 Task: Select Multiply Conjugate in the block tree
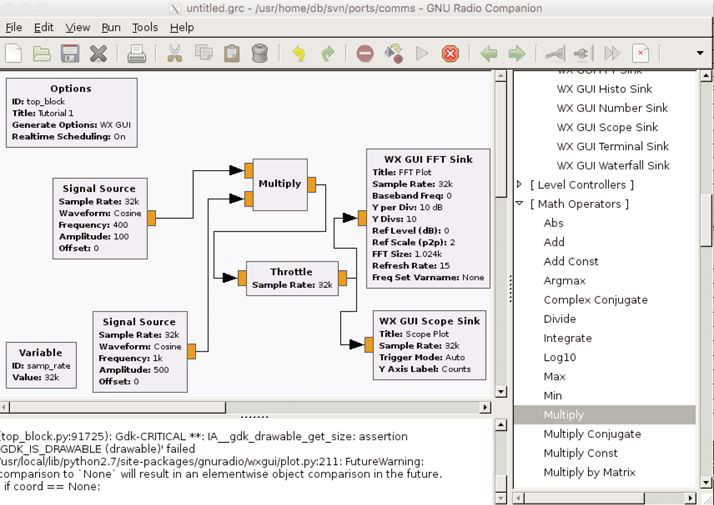[x=592, y=434]
